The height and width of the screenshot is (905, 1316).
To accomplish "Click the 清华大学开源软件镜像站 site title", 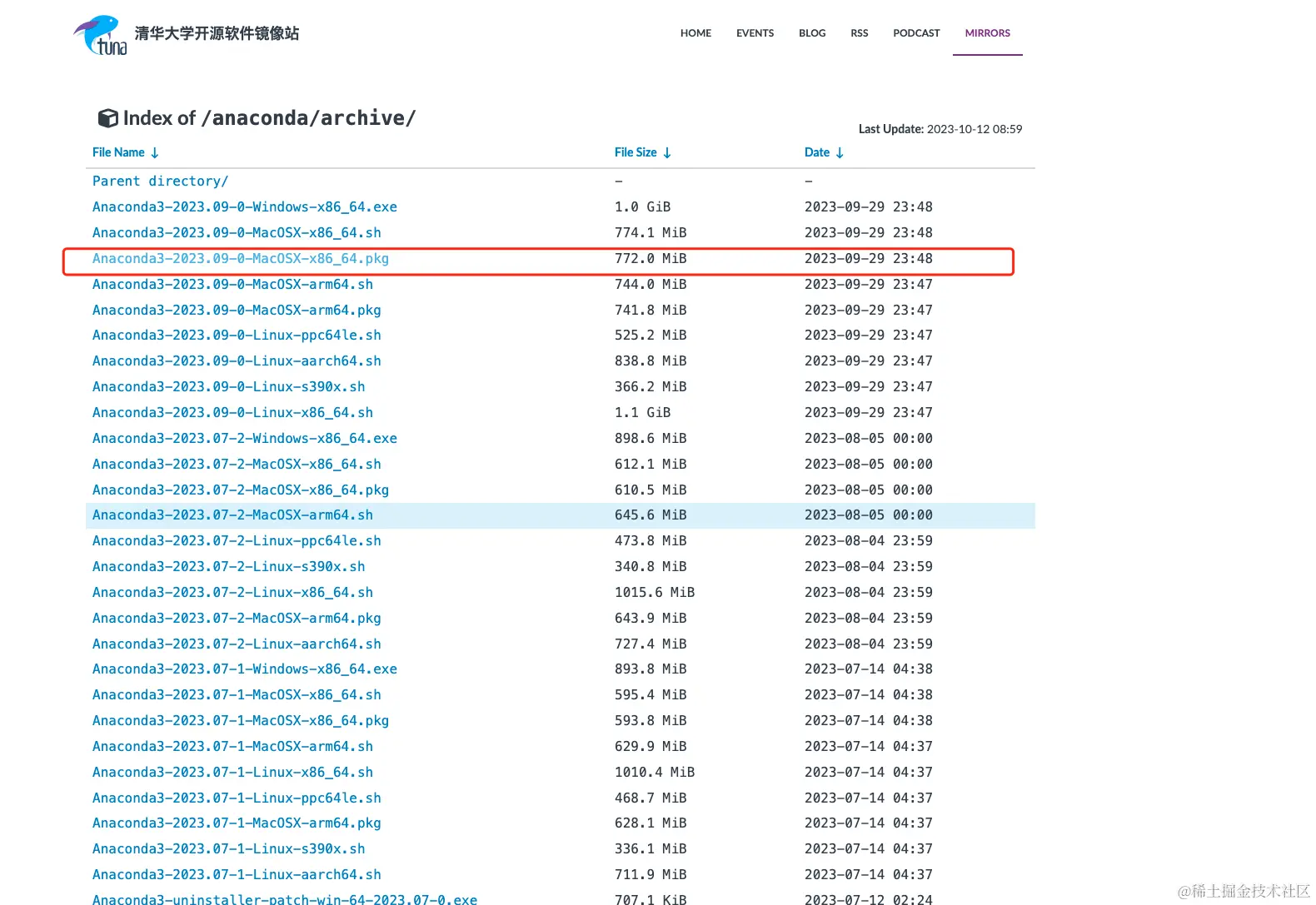I will [217, 33].
